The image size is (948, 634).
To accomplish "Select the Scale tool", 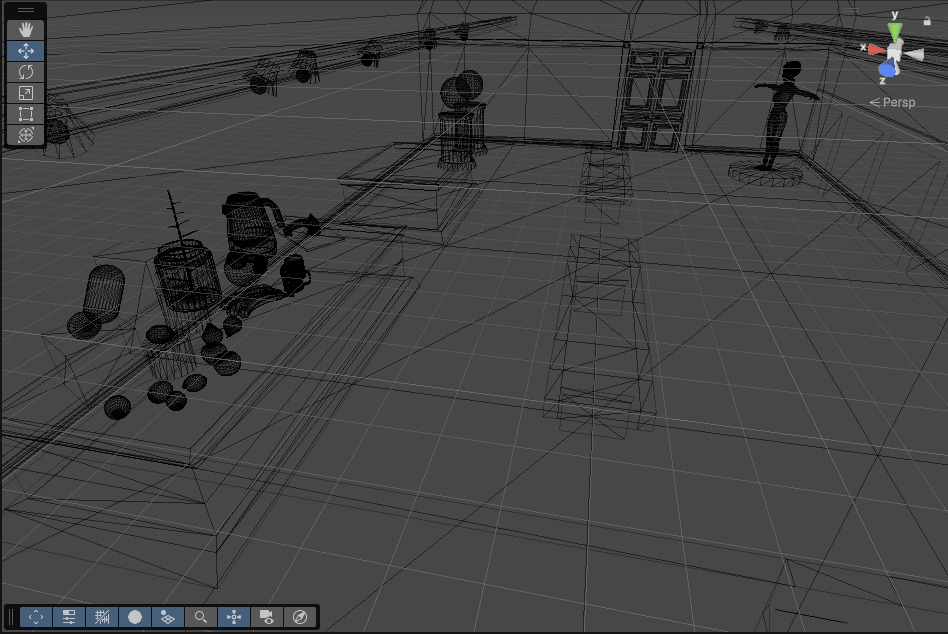I will tap(26, 92).
